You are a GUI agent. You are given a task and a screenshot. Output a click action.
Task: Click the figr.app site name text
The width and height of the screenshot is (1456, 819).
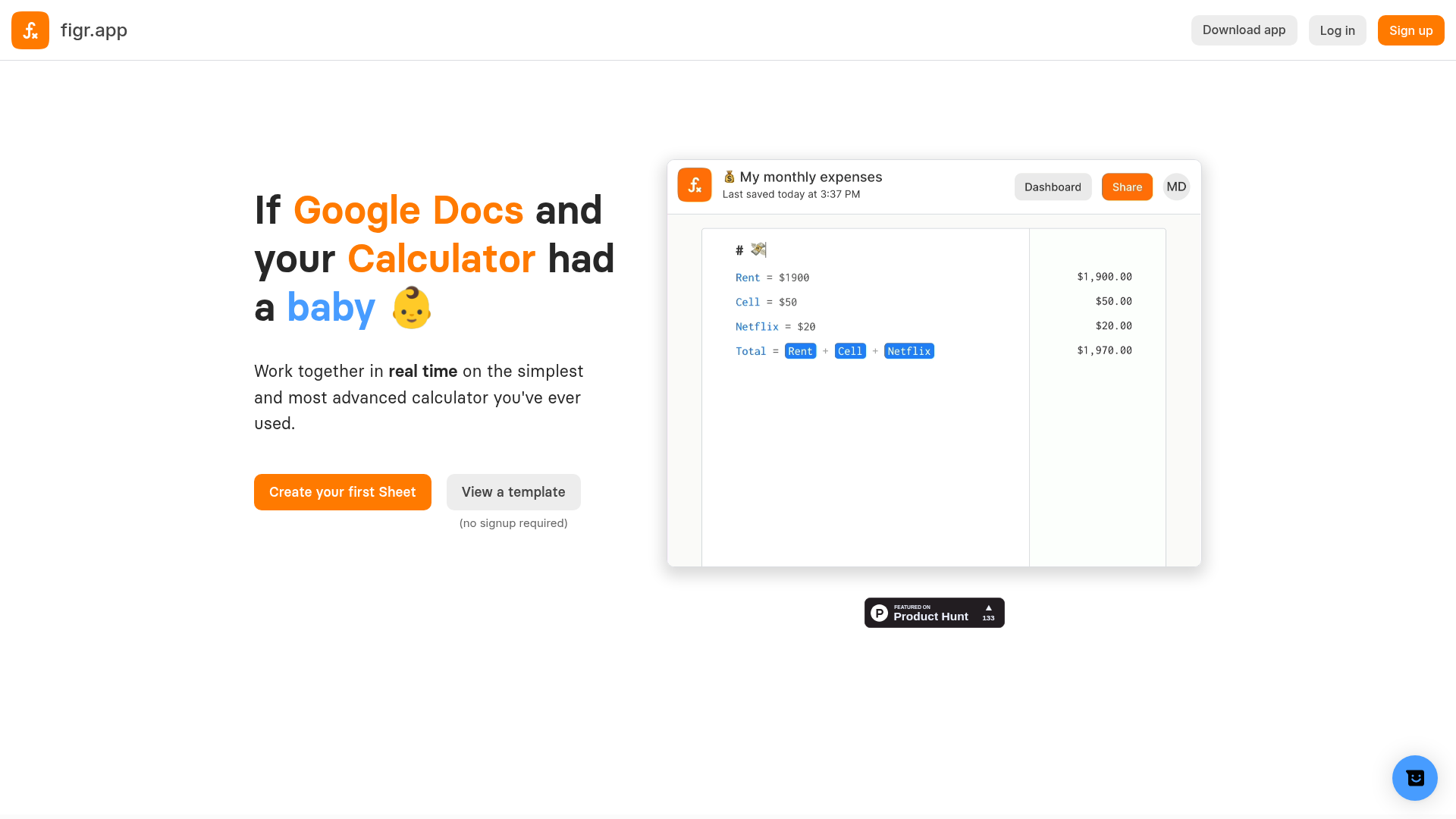click(94, 30)
